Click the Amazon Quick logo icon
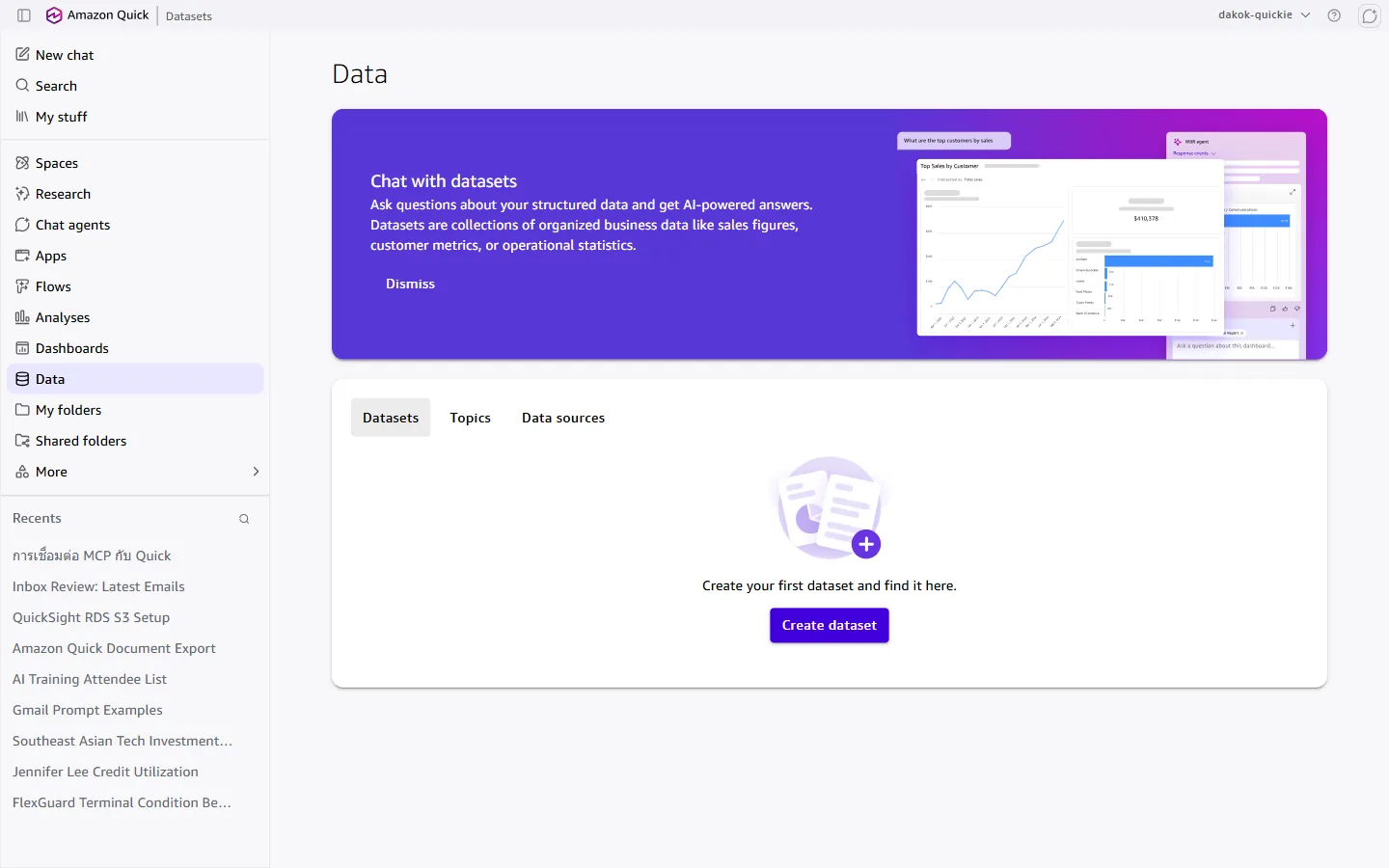Image resolution: width=1389 pixels, height=868 pixels. coord(54,15)
